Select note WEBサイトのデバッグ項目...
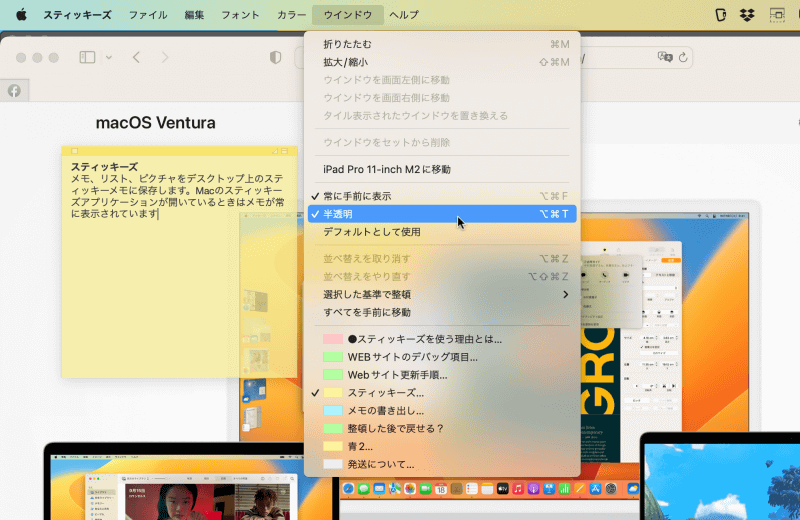800x520 pixels. pyautogui.click(x=442, y=357)
